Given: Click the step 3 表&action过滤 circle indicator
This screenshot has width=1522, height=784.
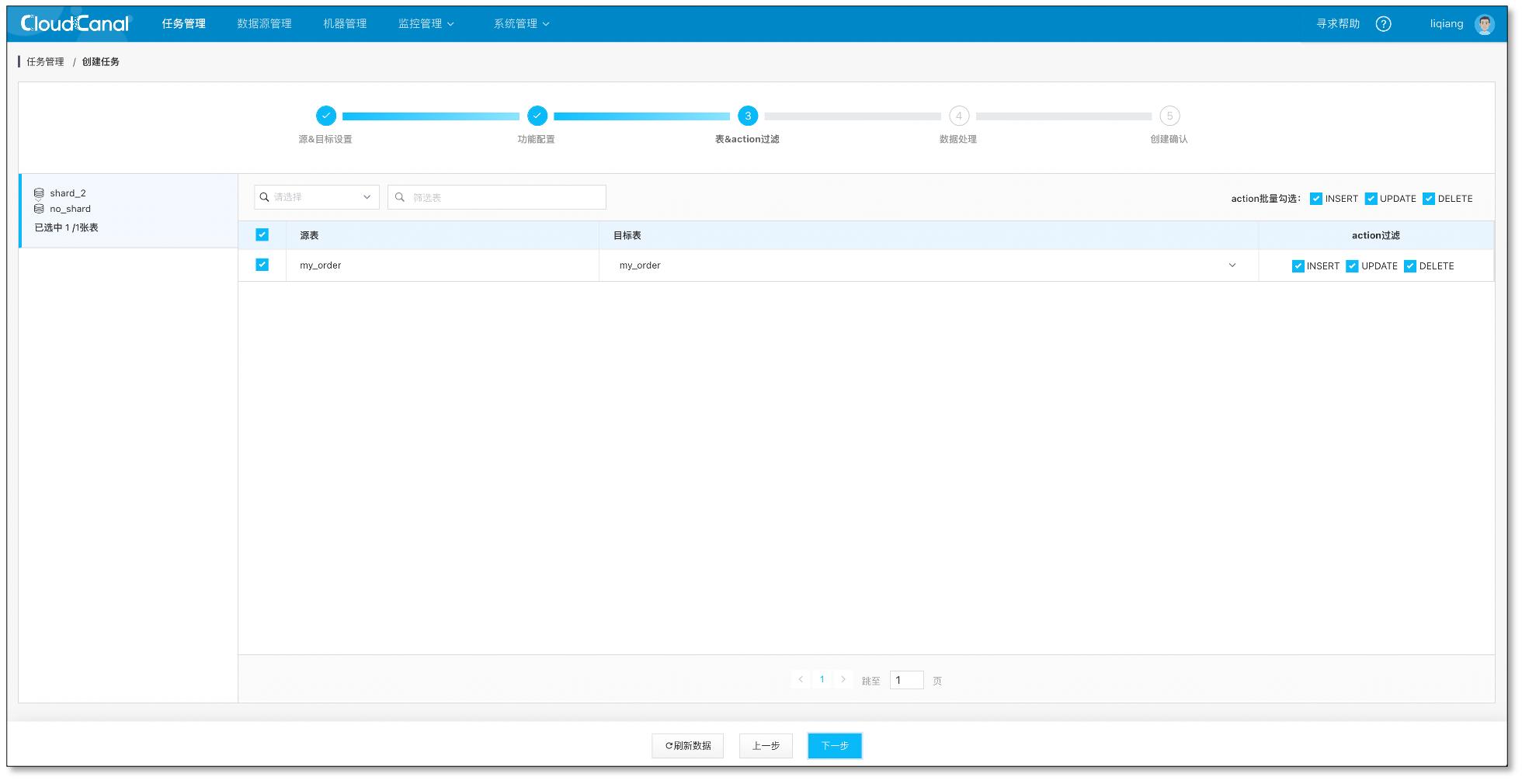Looking at the screenshot, I should pyautogui.click(x=747, y=116).
